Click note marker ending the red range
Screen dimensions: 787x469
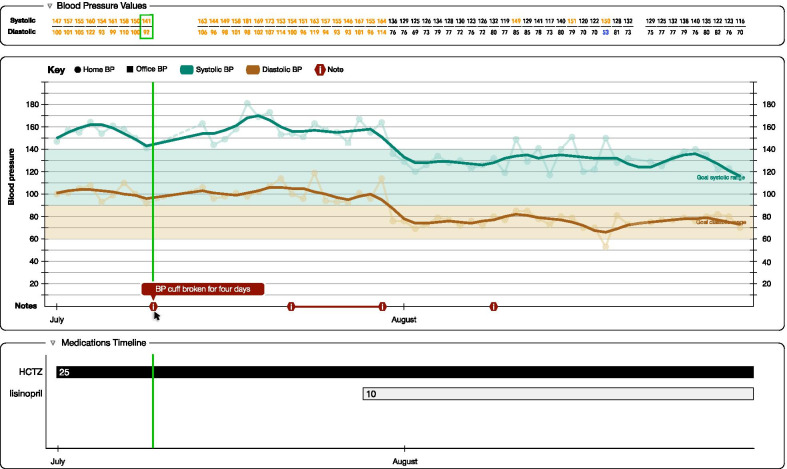pos(382,306)
